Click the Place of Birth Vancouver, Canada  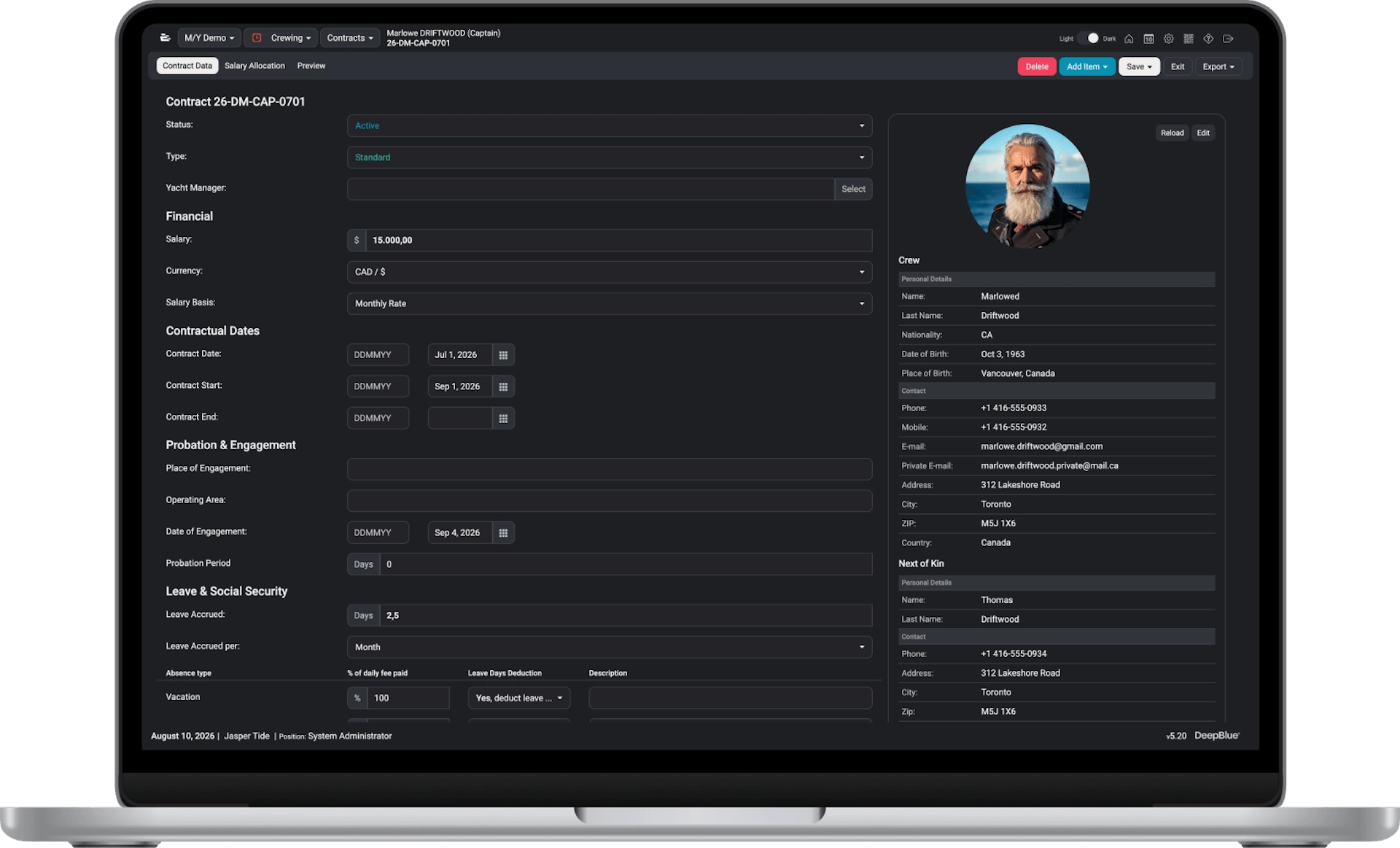tap(1017, 373)
